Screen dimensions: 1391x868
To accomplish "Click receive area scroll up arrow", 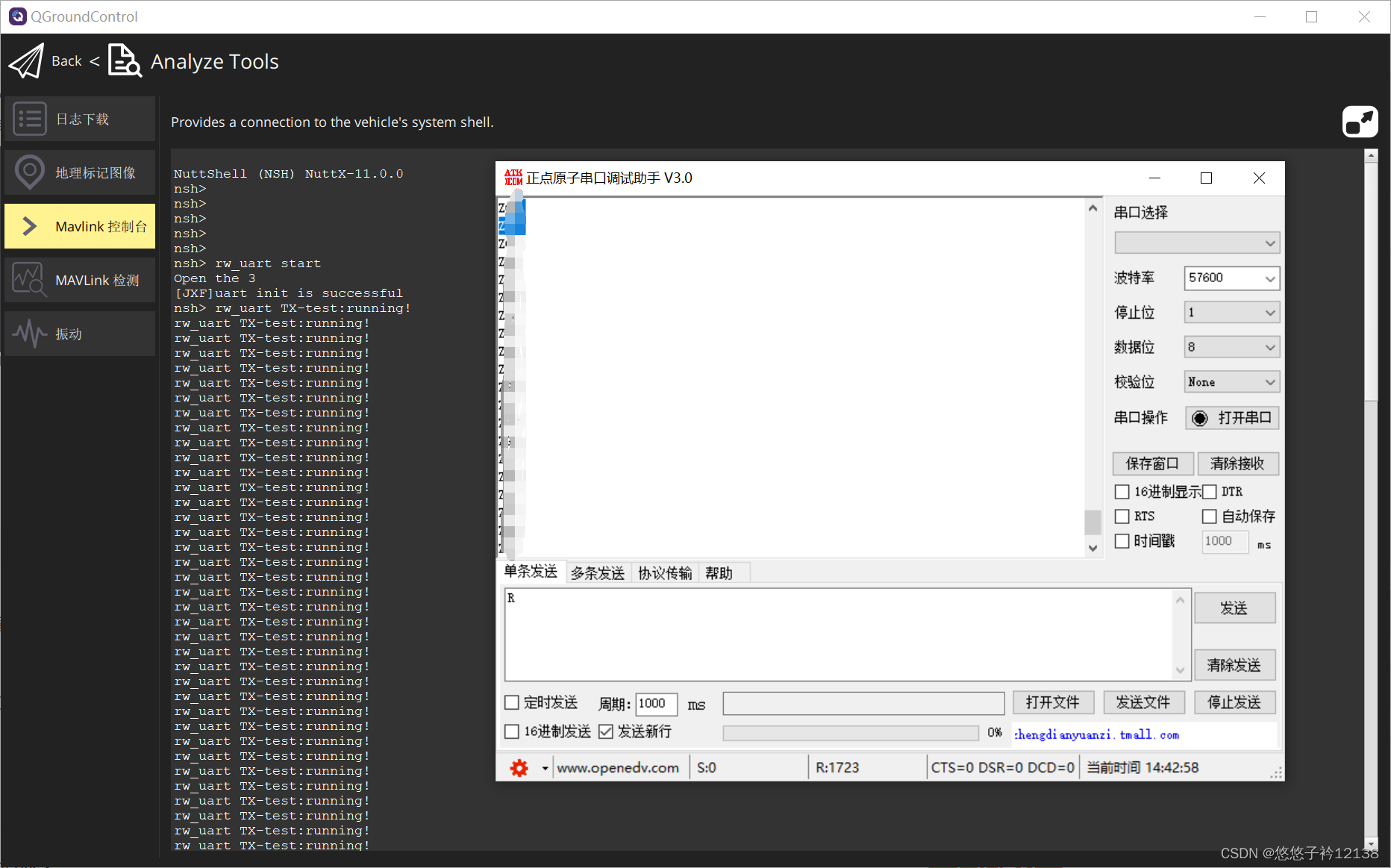I will point(1093,208).
